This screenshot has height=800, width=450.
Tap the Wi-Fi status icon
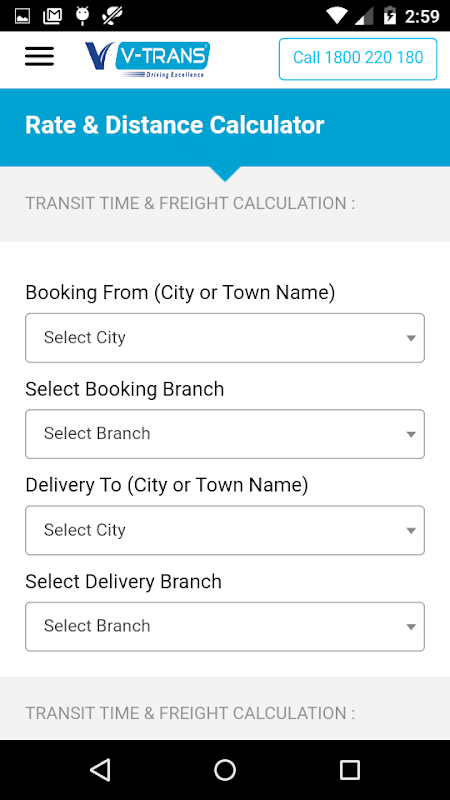337,15
